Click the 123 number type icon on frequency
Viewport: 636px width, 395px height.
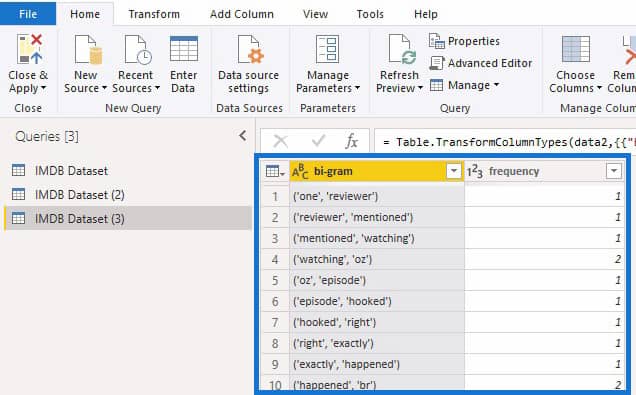pyautogui.click(x=475, y=172)
